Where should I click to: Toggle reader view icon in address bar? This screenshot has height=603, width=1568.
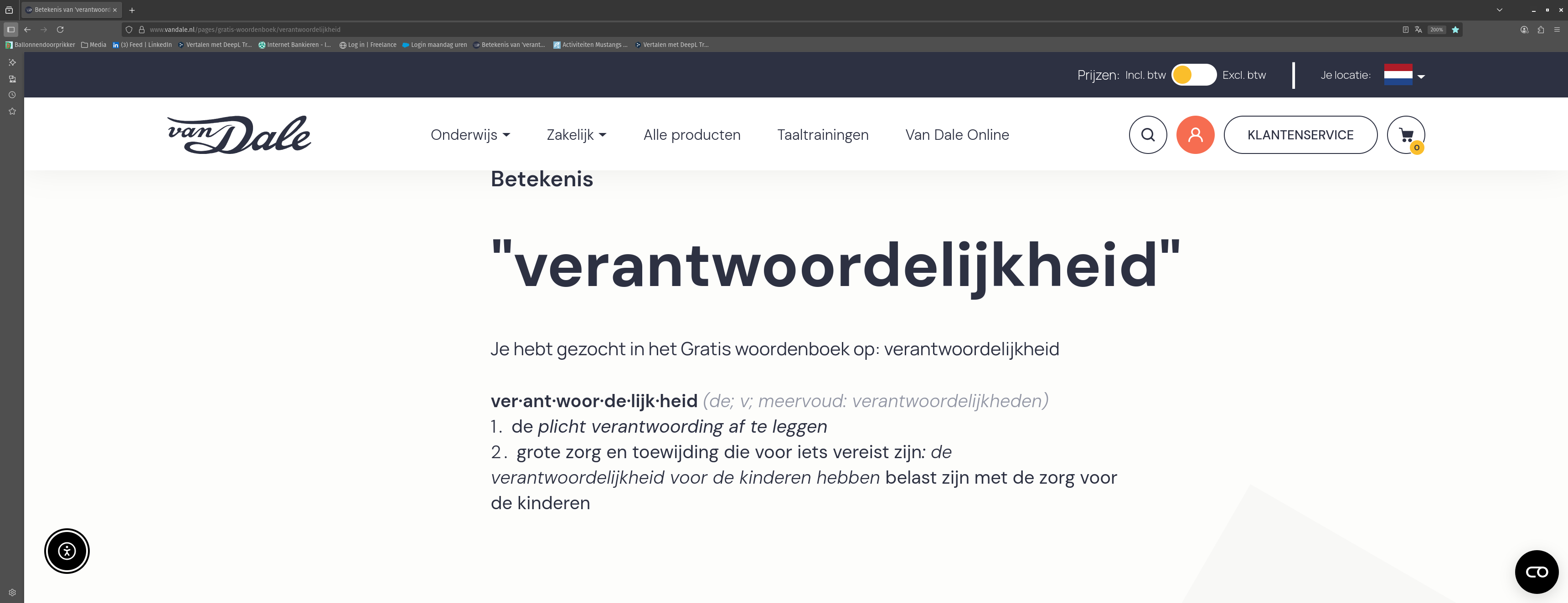(1405, 29)
